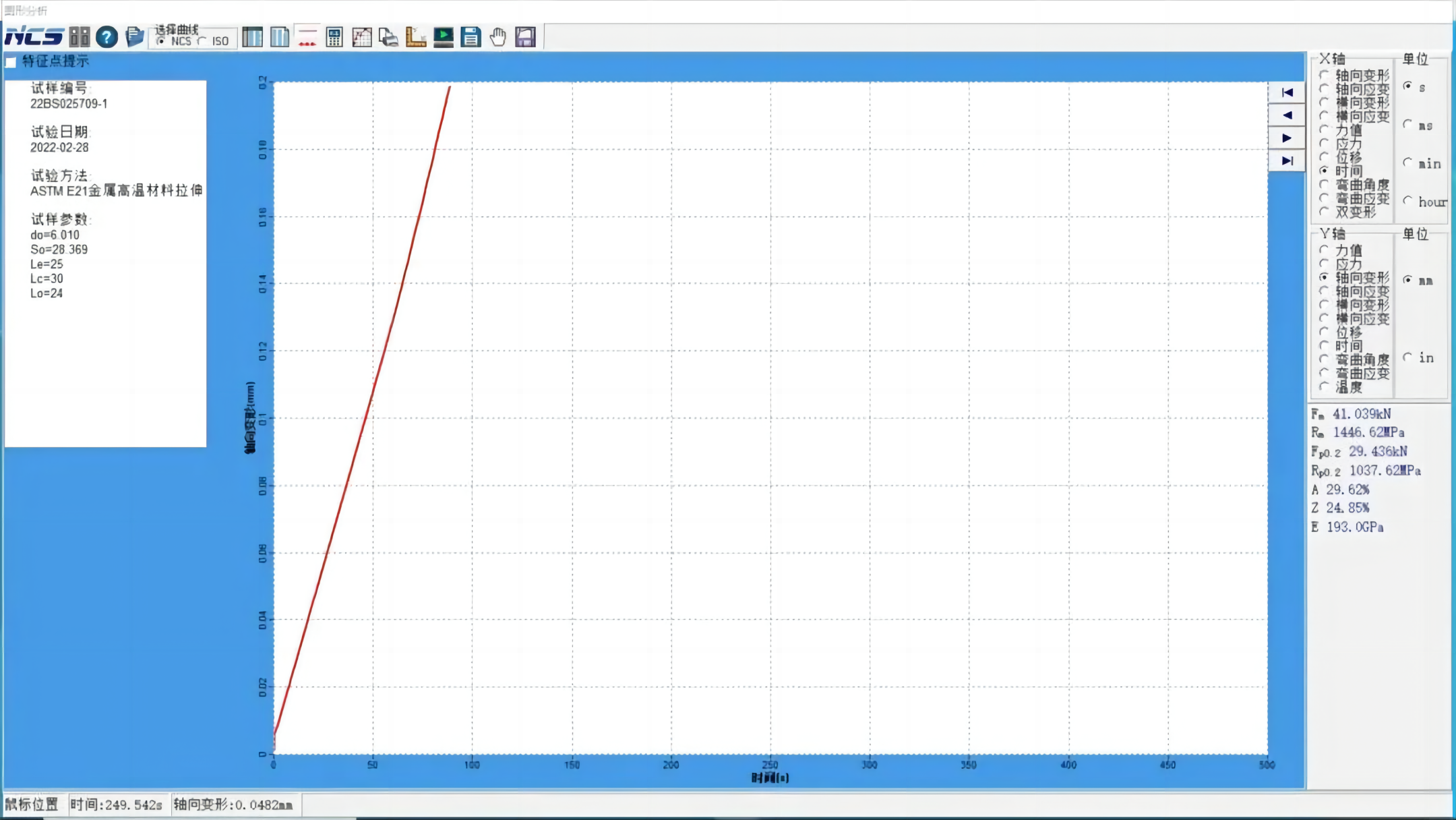
Task: Click the first blue column layout icon
Action: pyautogui.click(x=253, y=36)
